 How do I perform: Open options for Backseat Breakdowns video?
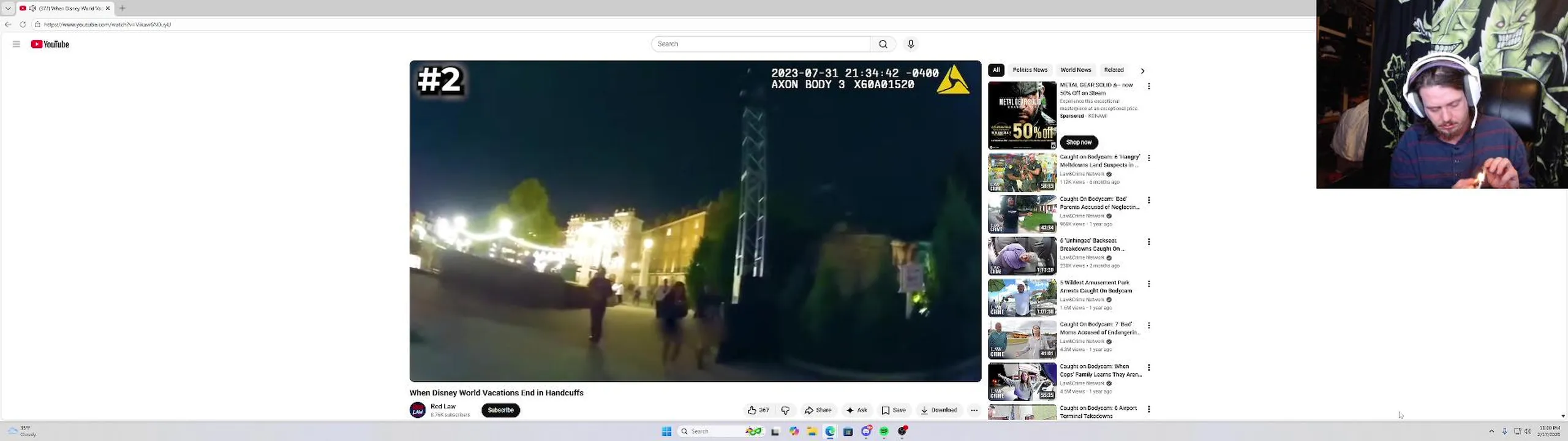[1149, 242]
